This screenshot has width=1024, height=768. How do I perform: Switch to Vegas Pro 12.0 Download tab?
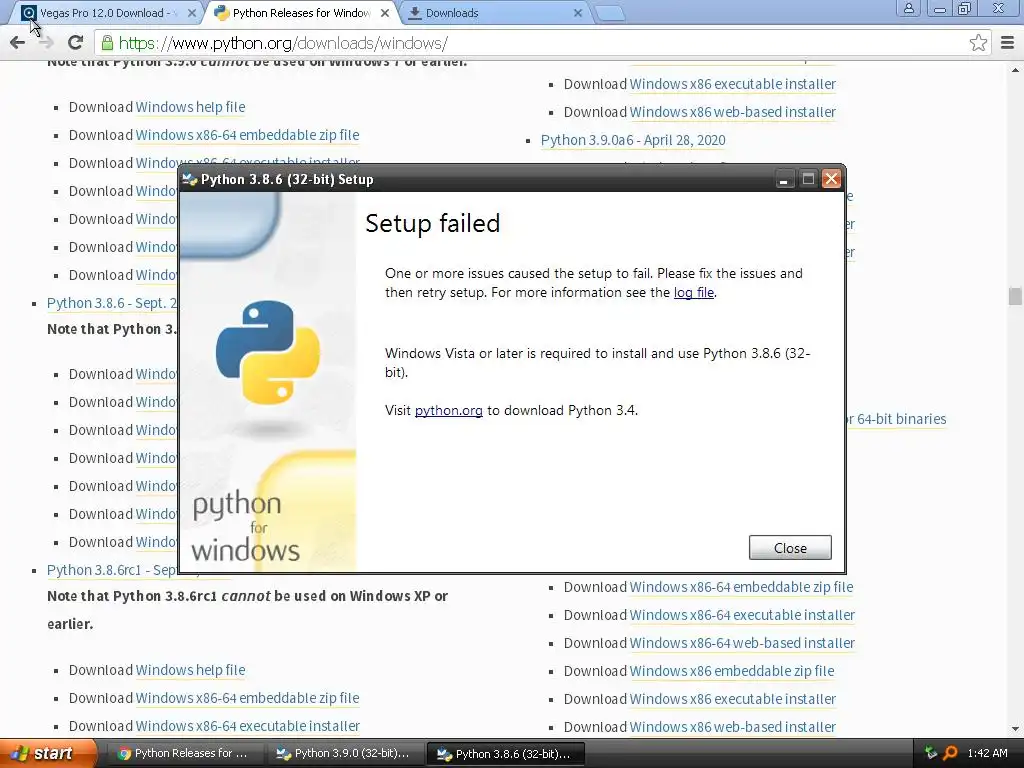coord(104,13)
